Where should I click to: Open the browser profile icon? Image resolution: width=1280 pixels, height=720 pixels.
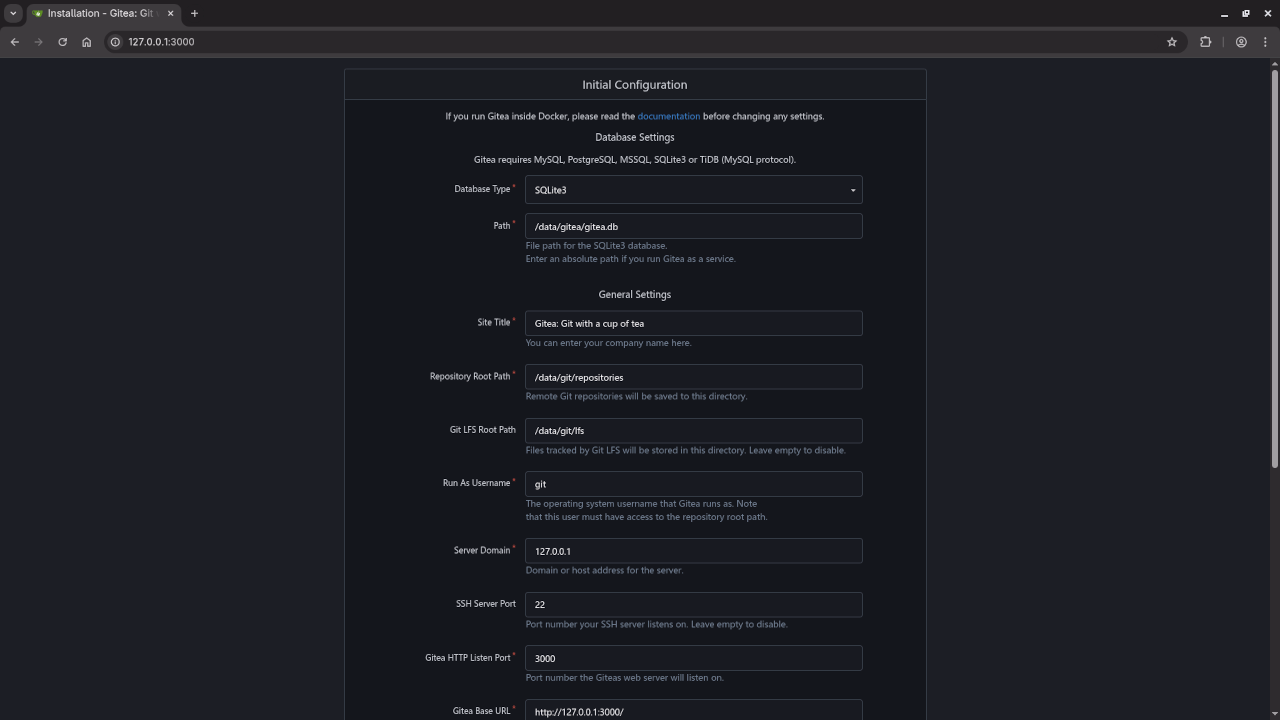point(1241,42)
